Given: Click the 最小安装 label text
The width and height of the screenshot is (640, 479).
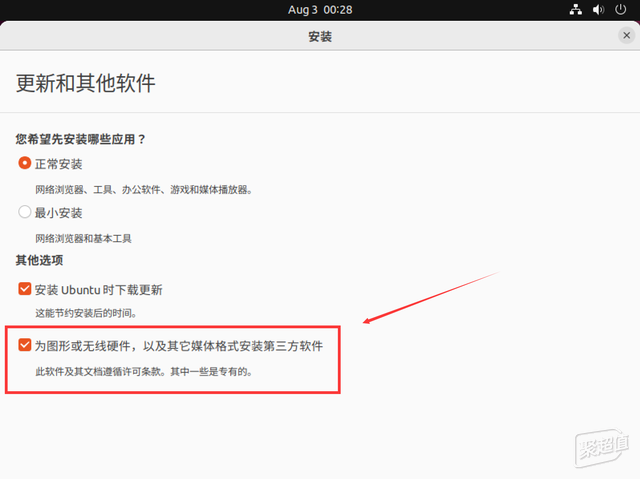Looking at the screenshot, I should point(58,213).
